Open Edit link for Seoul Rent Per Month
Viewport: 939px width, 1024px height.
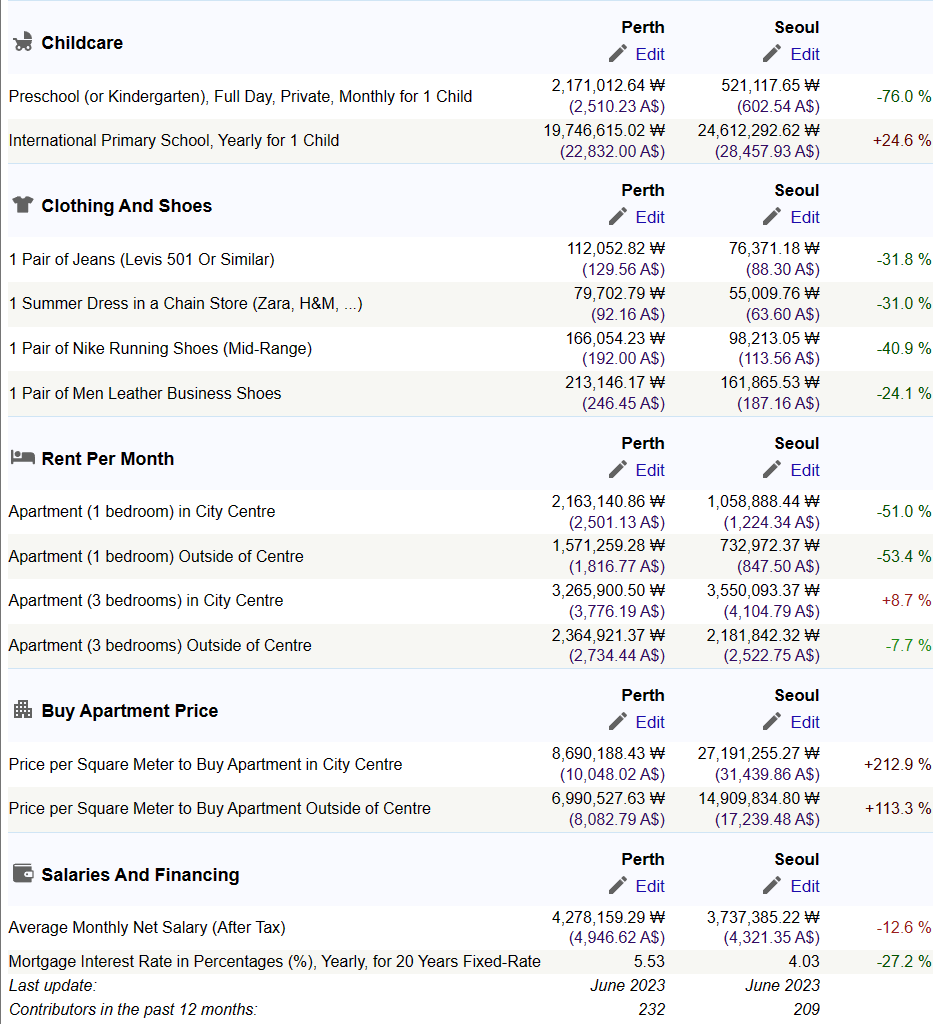click(804, 470)
